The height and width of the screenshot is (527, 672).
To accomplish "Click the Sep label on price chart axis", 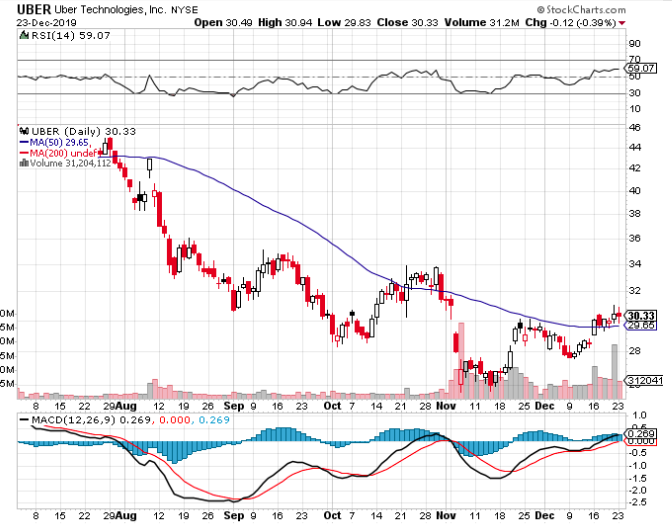I will point(234,406).
